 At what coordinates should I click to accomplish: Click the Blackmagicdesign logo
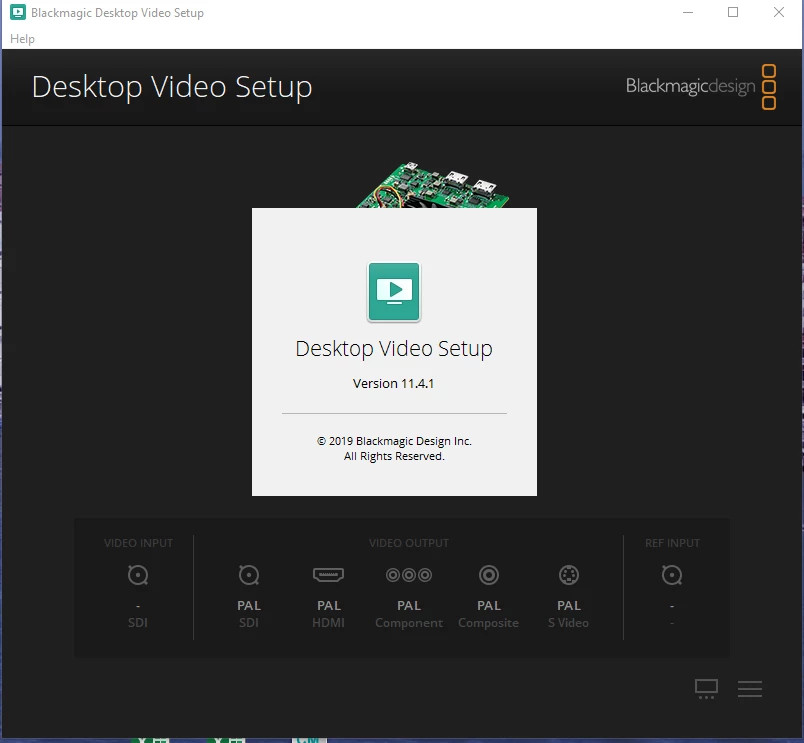click(700, 87)
